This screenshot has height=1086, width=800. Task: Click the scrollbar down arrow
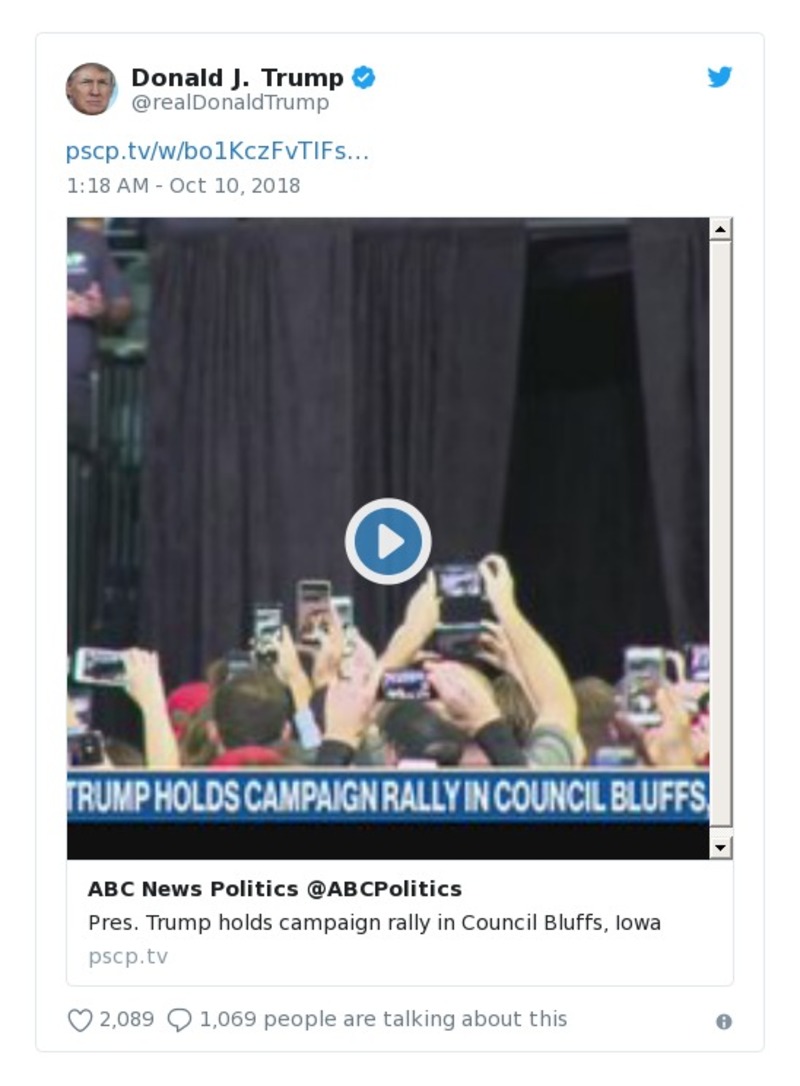(721, 847)
